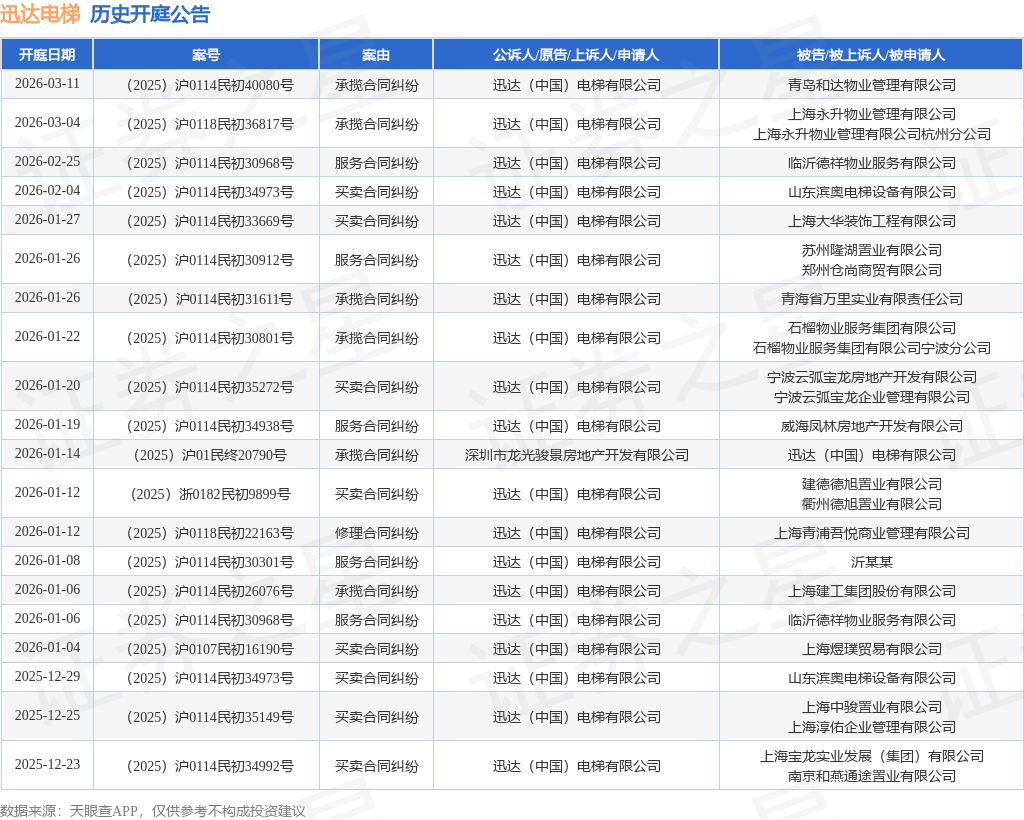
Task: Click defendant 衢州德旭置业有限公司
Action: 872,504
